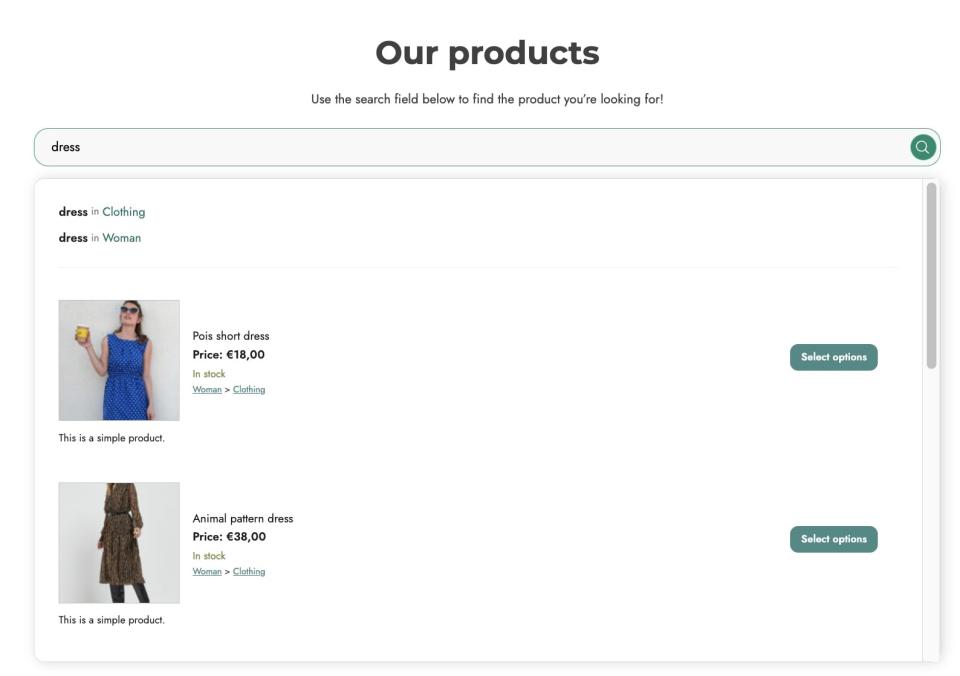Click the magnifier search icon
The image size is (960, 676).
point(921,147)
